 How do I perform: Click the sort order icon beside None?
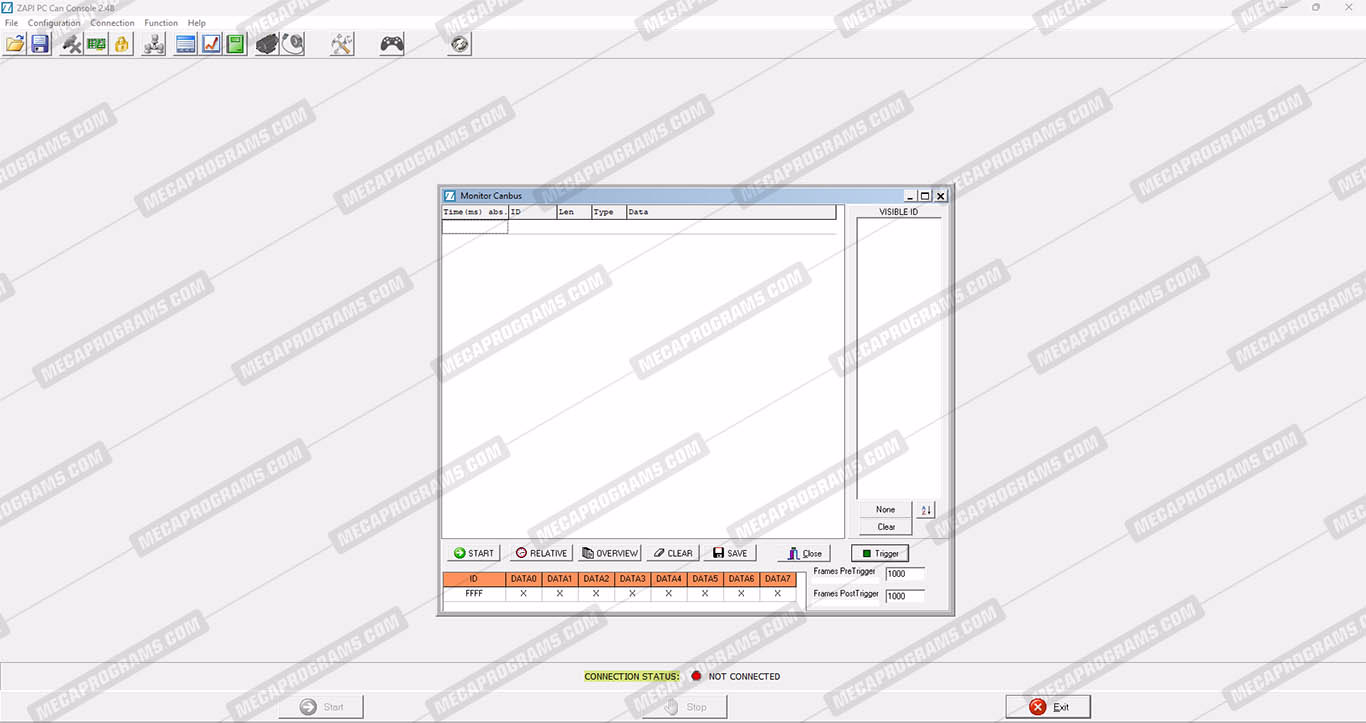click(925, 510)
